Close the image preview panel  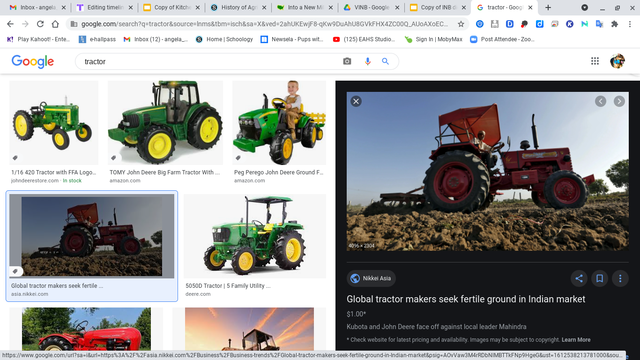pos(356,101)
